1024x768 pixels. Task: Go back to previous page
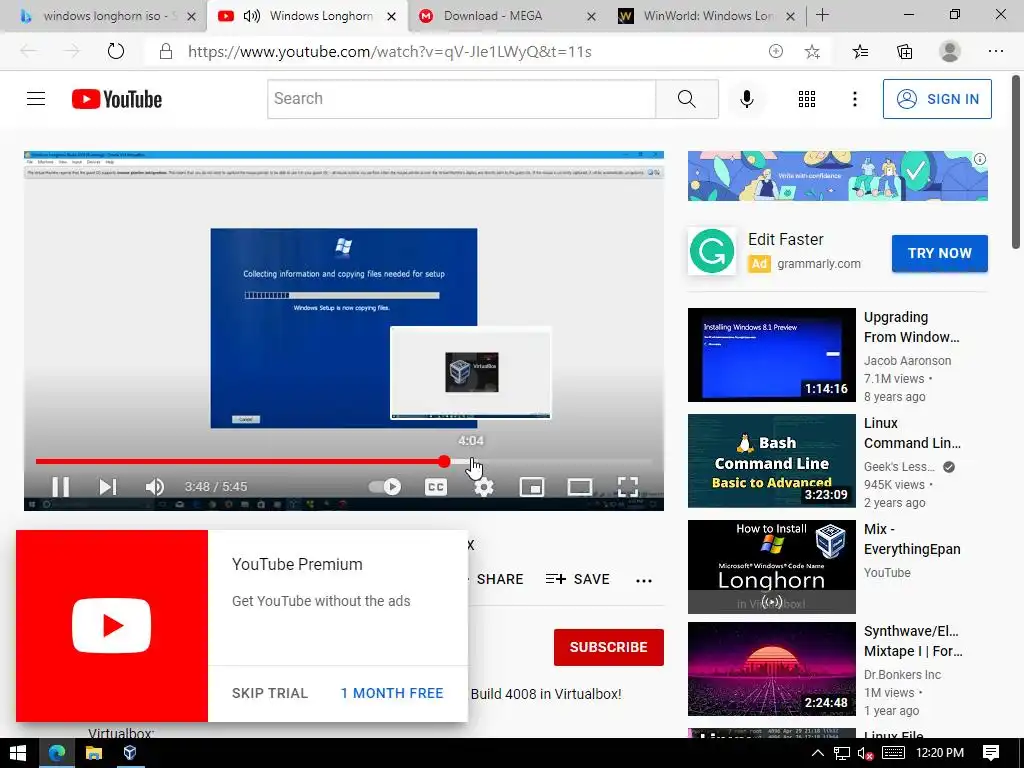(28, 51)
